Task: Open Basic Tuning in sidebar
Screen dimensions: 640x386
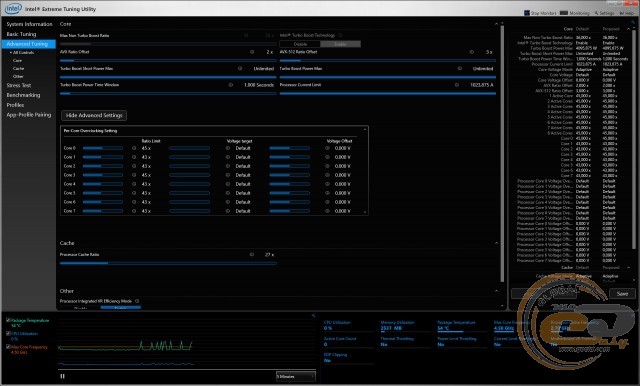Action: pyautogui.click(x=21, y=34)
